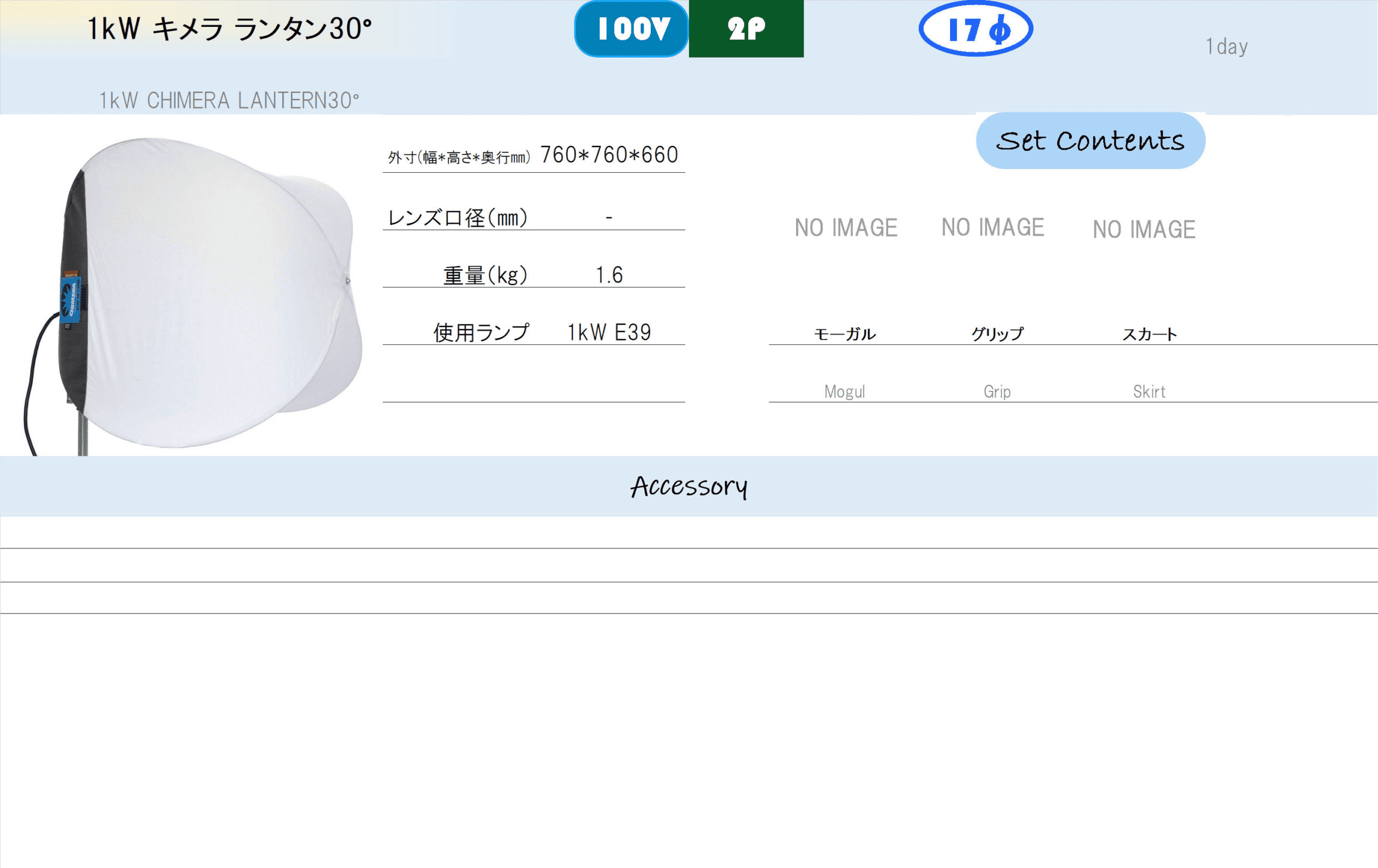Click the dash value beside レンズ口径(mm)

(609, 217)
